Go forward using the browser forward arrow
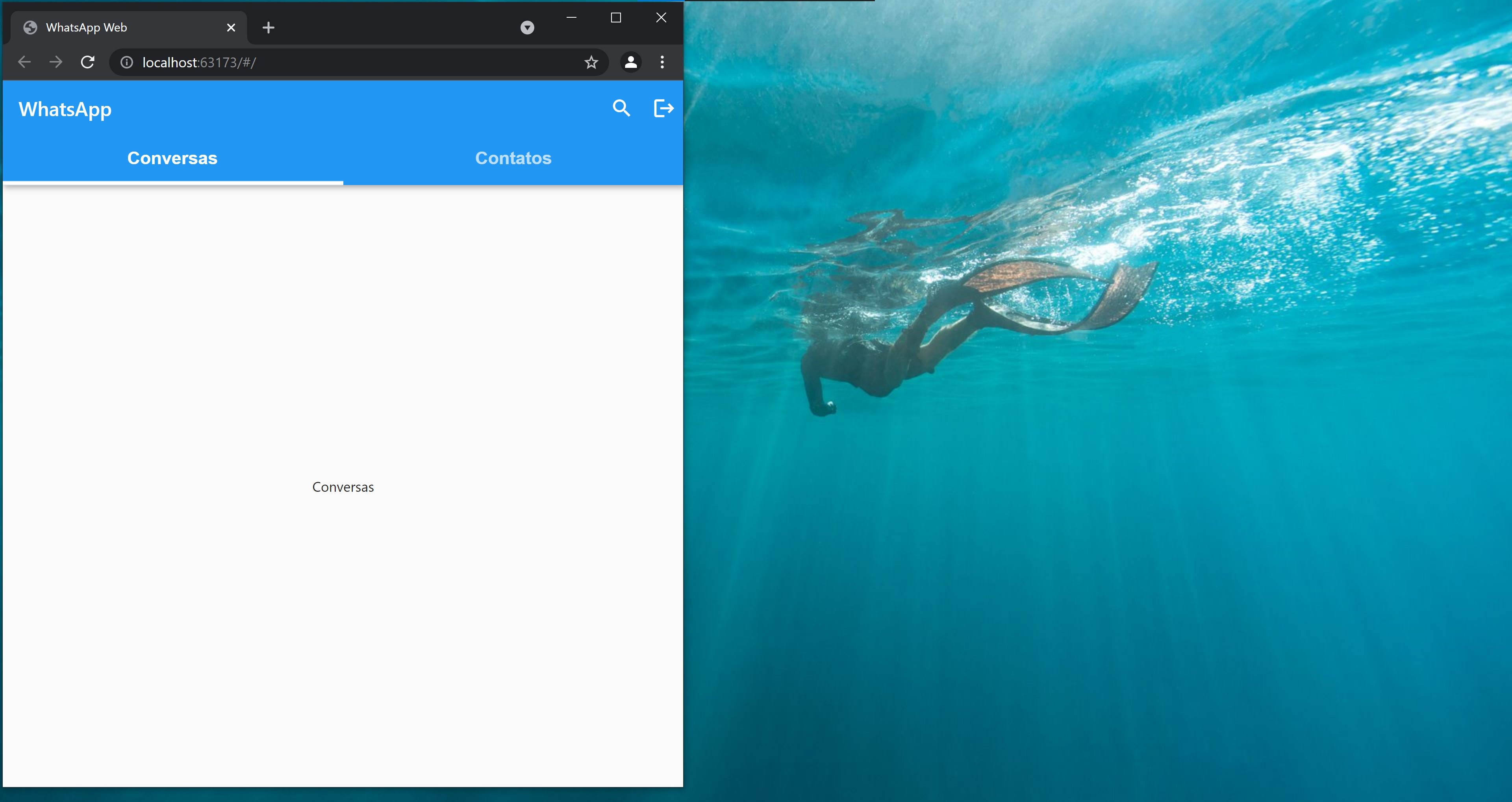This screenshot has width=1512, height=802. (x=56, y=62)
